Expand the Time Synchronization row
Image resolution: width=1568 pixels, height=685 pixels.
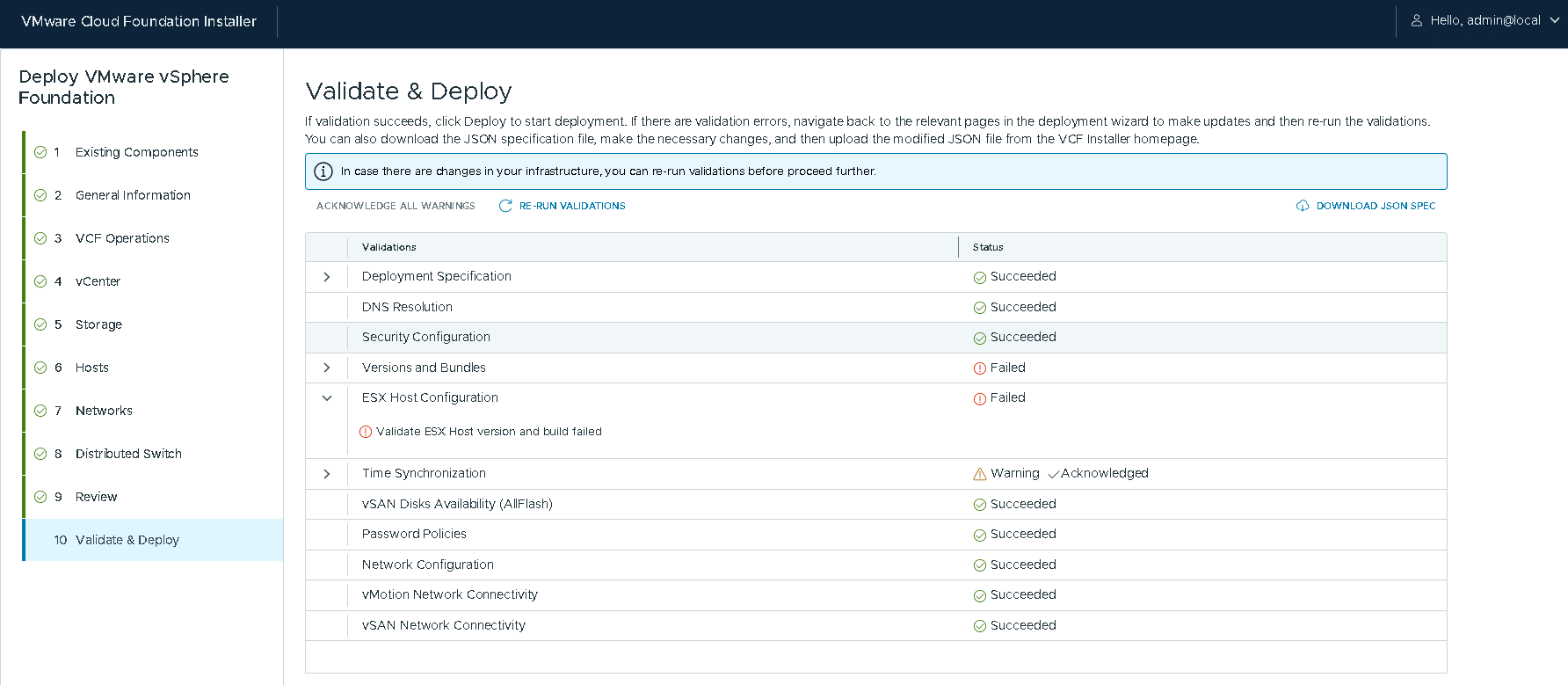point(327,474)
